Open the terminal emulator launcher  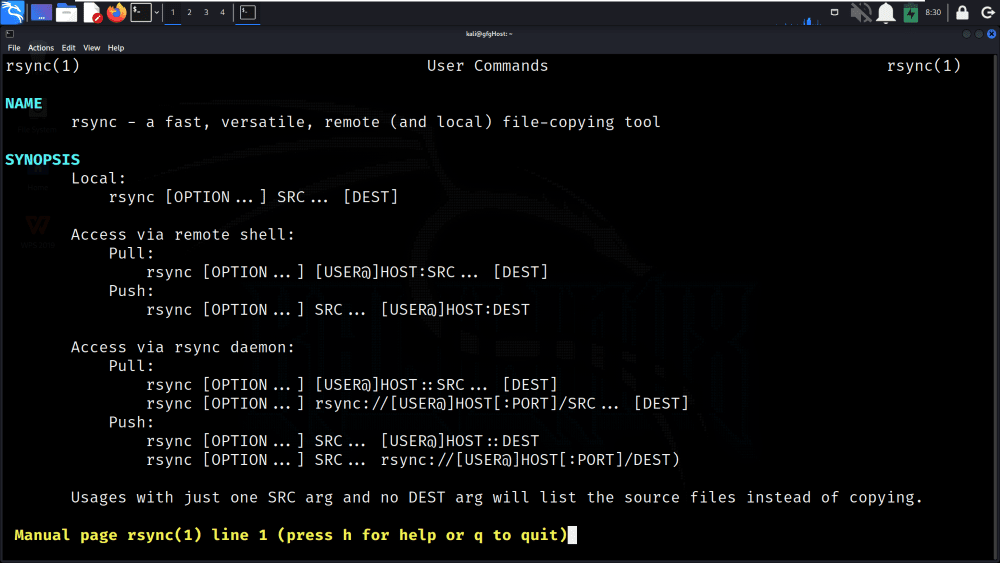(141, 12)
